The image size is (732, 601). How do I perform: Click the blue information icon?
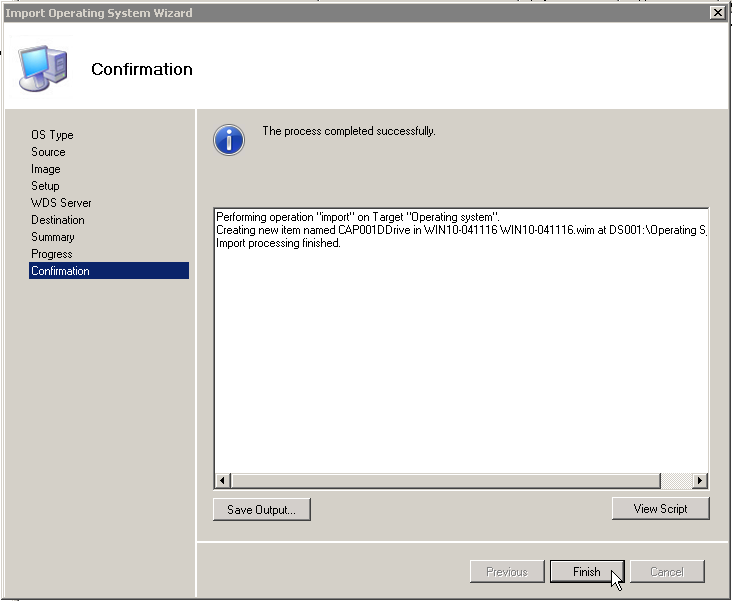229,140
